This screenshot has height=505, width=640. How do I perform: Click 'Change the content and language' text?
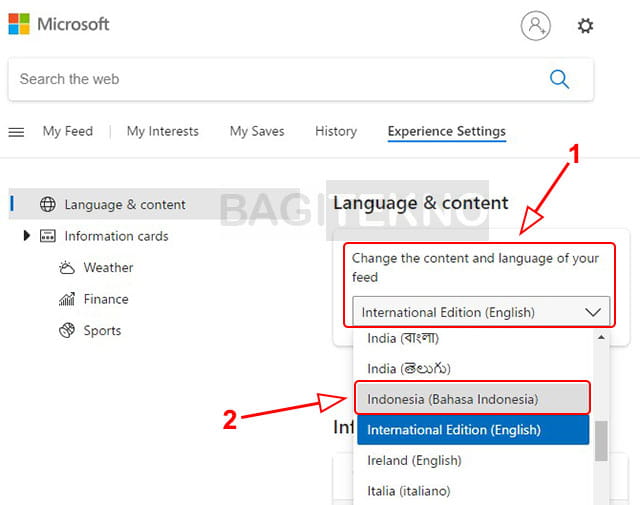[476, 267]
